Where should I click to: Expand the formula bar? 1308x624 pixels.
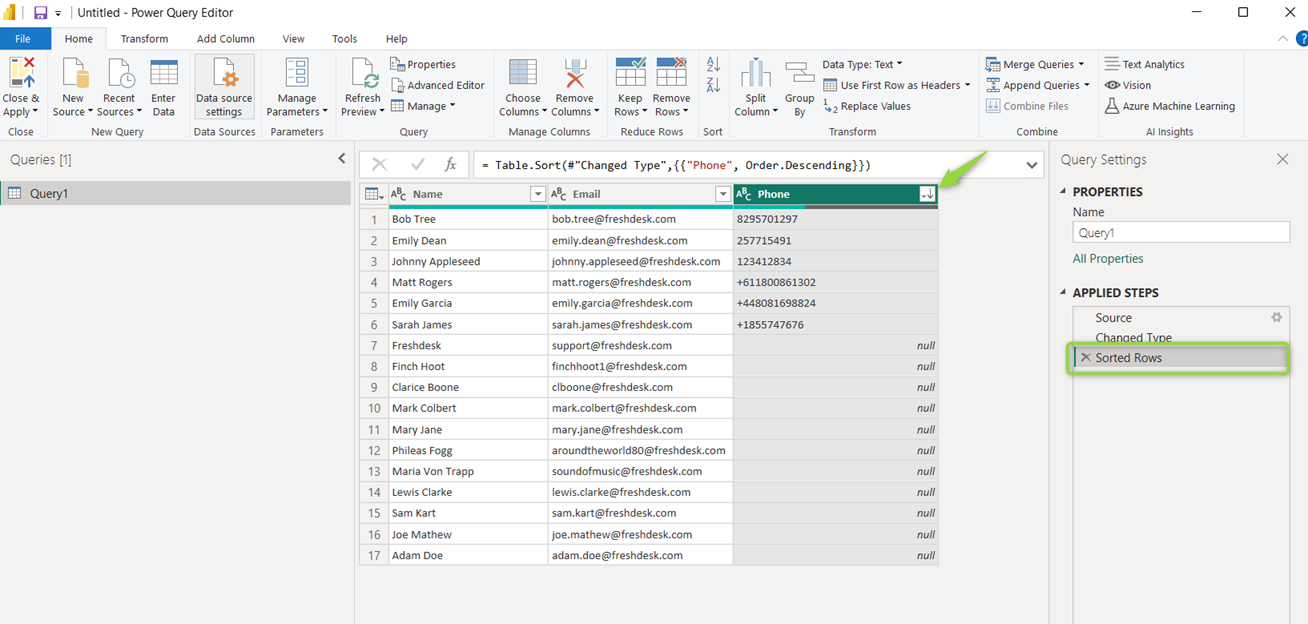coord(1032,165)
